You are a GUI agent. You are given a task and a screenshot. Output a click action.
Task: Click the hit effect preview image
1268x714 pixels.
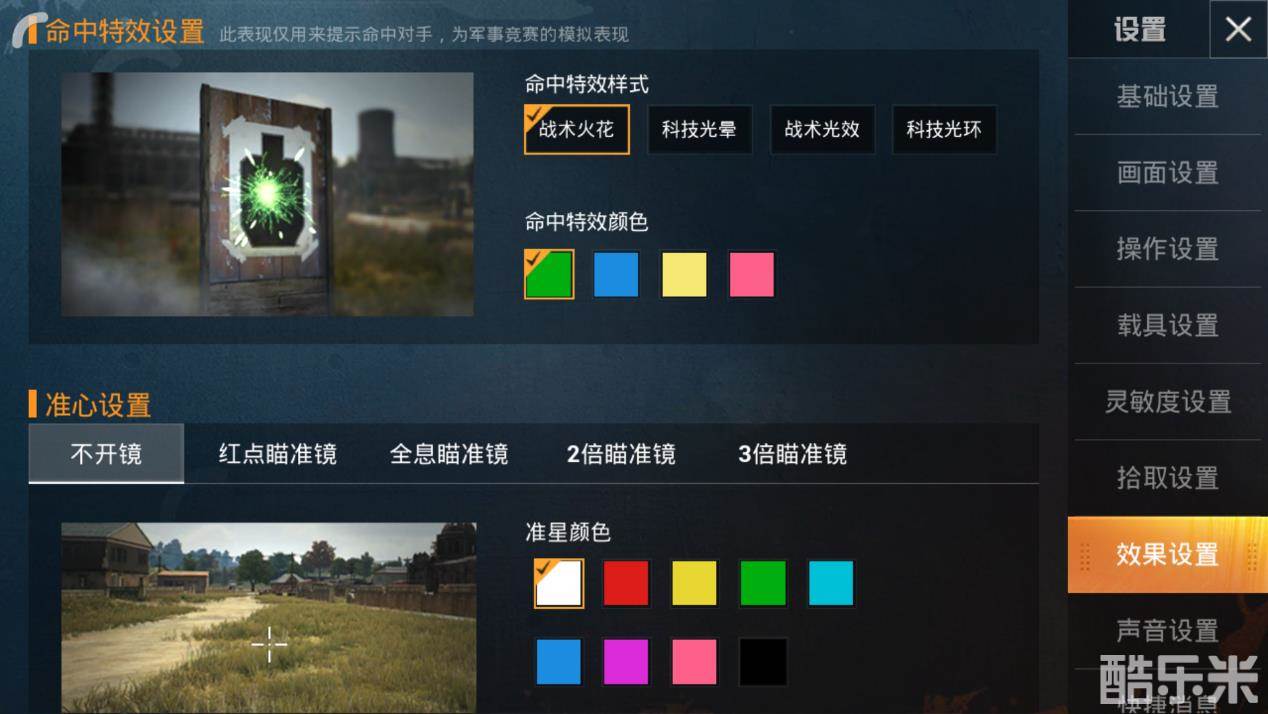click(267, 194)
